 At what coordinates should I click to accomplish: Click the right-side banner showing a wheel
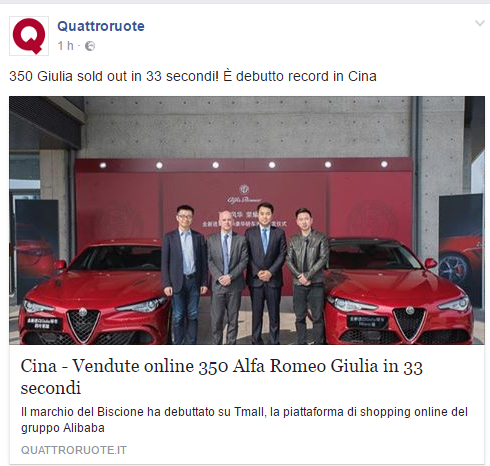point(460,250)
